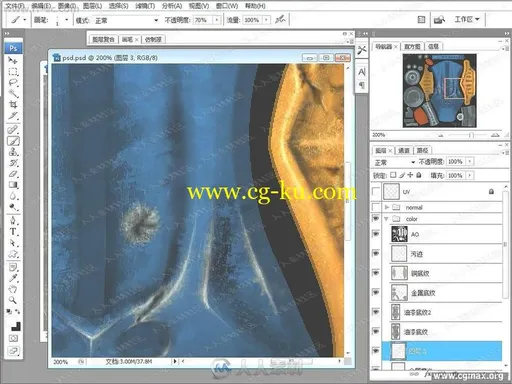This screenshot has height=384, width=512.
Task: Select the Pen tool
Action: [13, 220]
